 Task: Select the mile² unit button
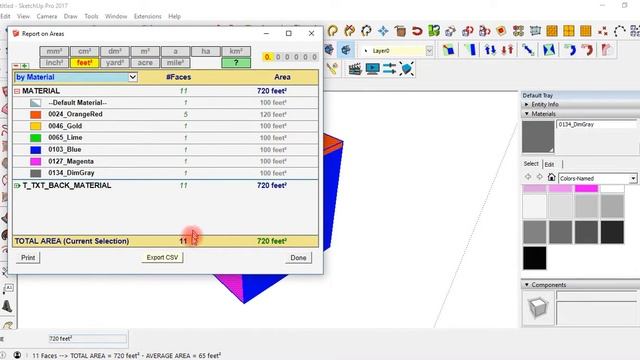175,63
